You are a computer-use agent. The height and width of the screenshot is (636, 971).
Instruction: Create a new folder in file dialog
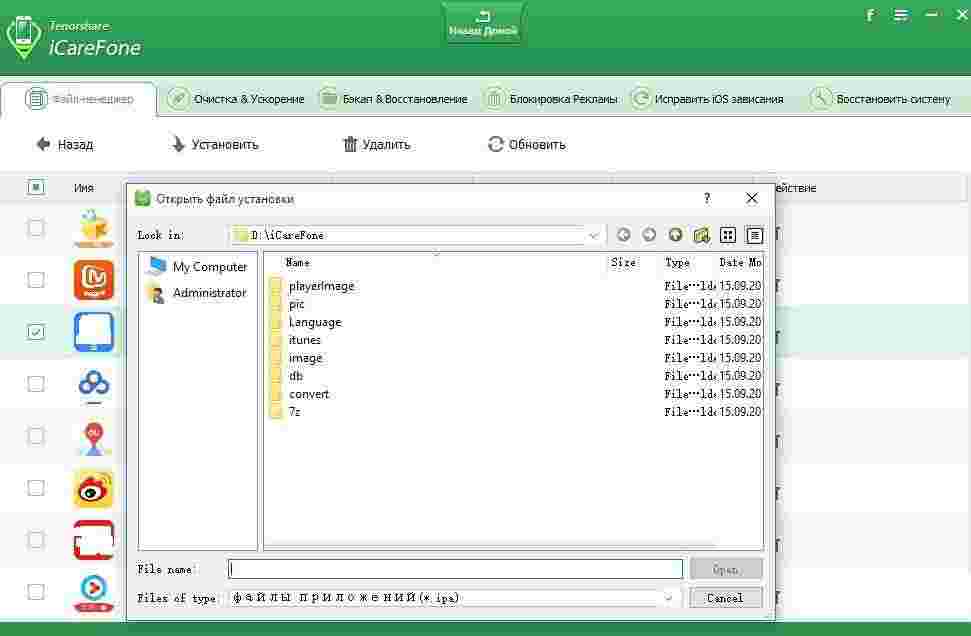pos(701,235)
